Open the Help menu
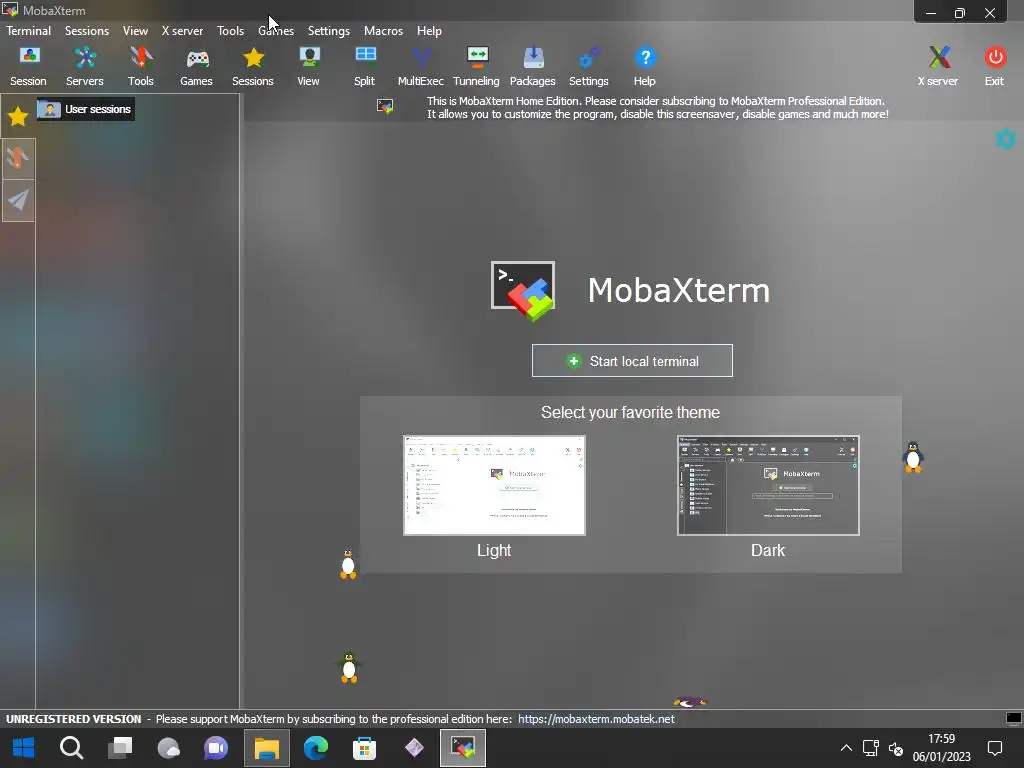Image resolution: width=1024 pixels, height=768 pixels. click(x=429, y=31)
